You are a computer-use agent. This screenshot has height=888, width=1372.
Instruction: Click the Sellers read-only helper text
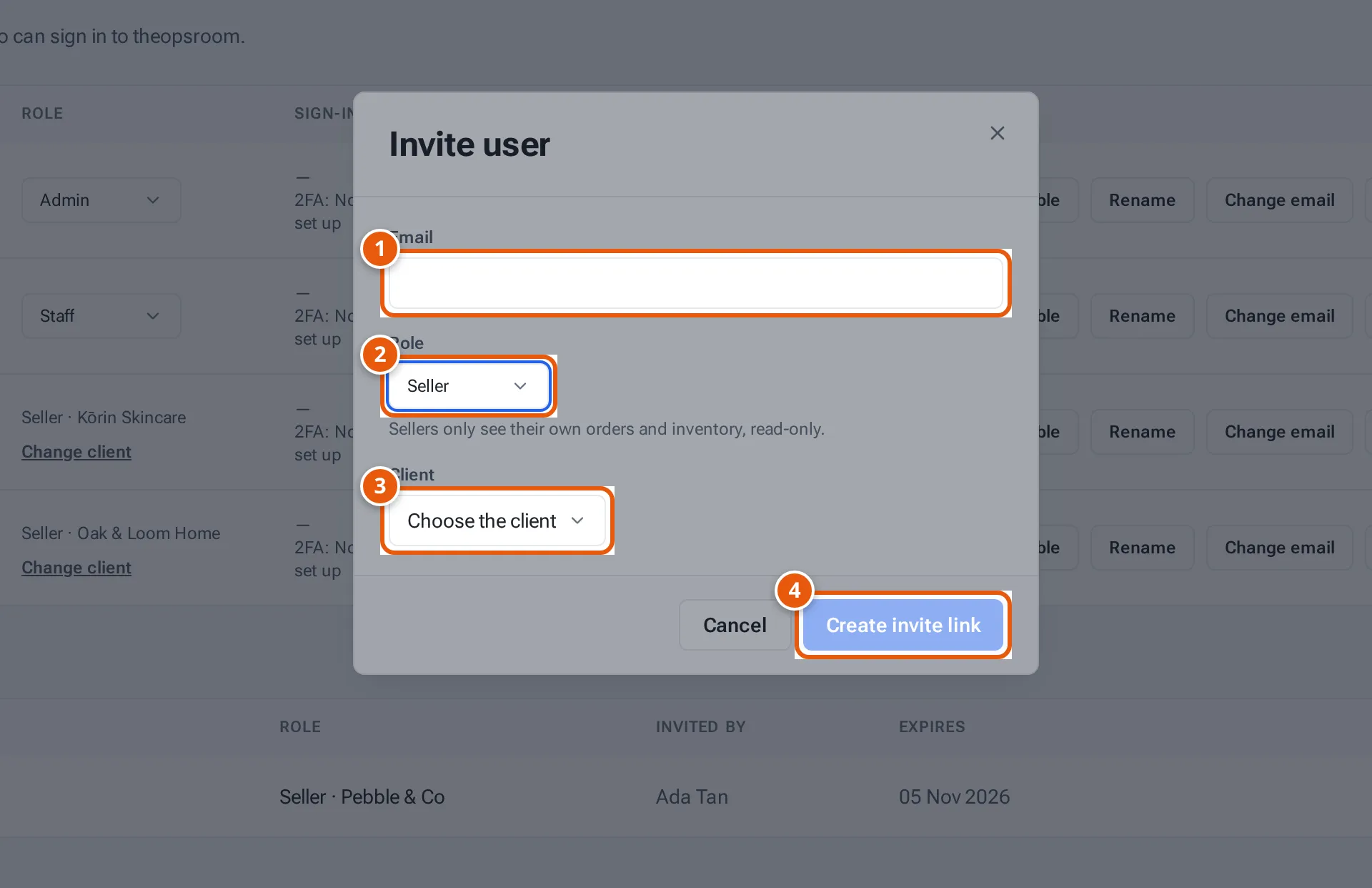607,429
